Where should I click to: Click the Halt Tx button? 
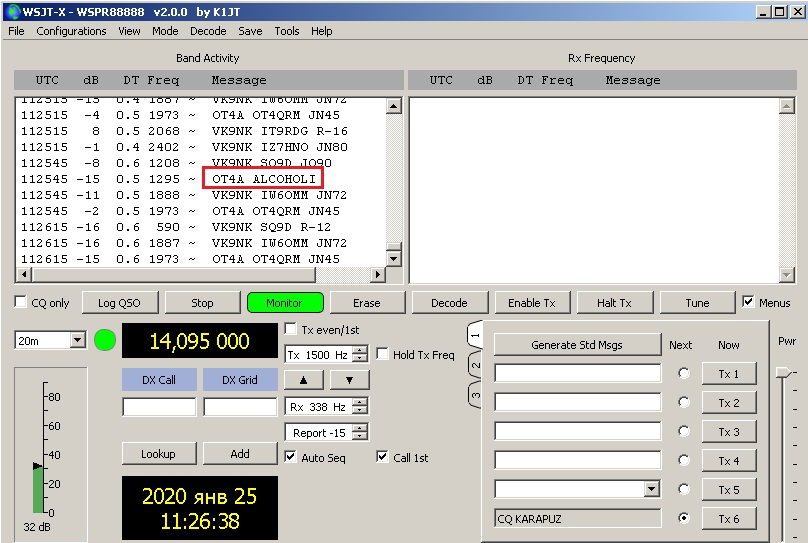click(614, 303)
